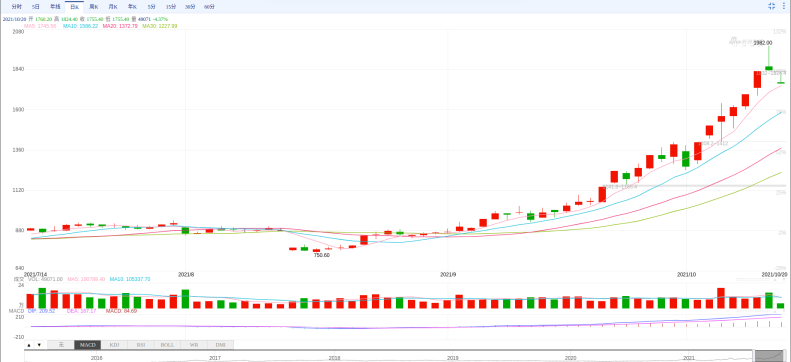Viewport: 791px width, 362px height.
Task: Click the volume MA5: 100789.40 label
Action: point(86,279)
